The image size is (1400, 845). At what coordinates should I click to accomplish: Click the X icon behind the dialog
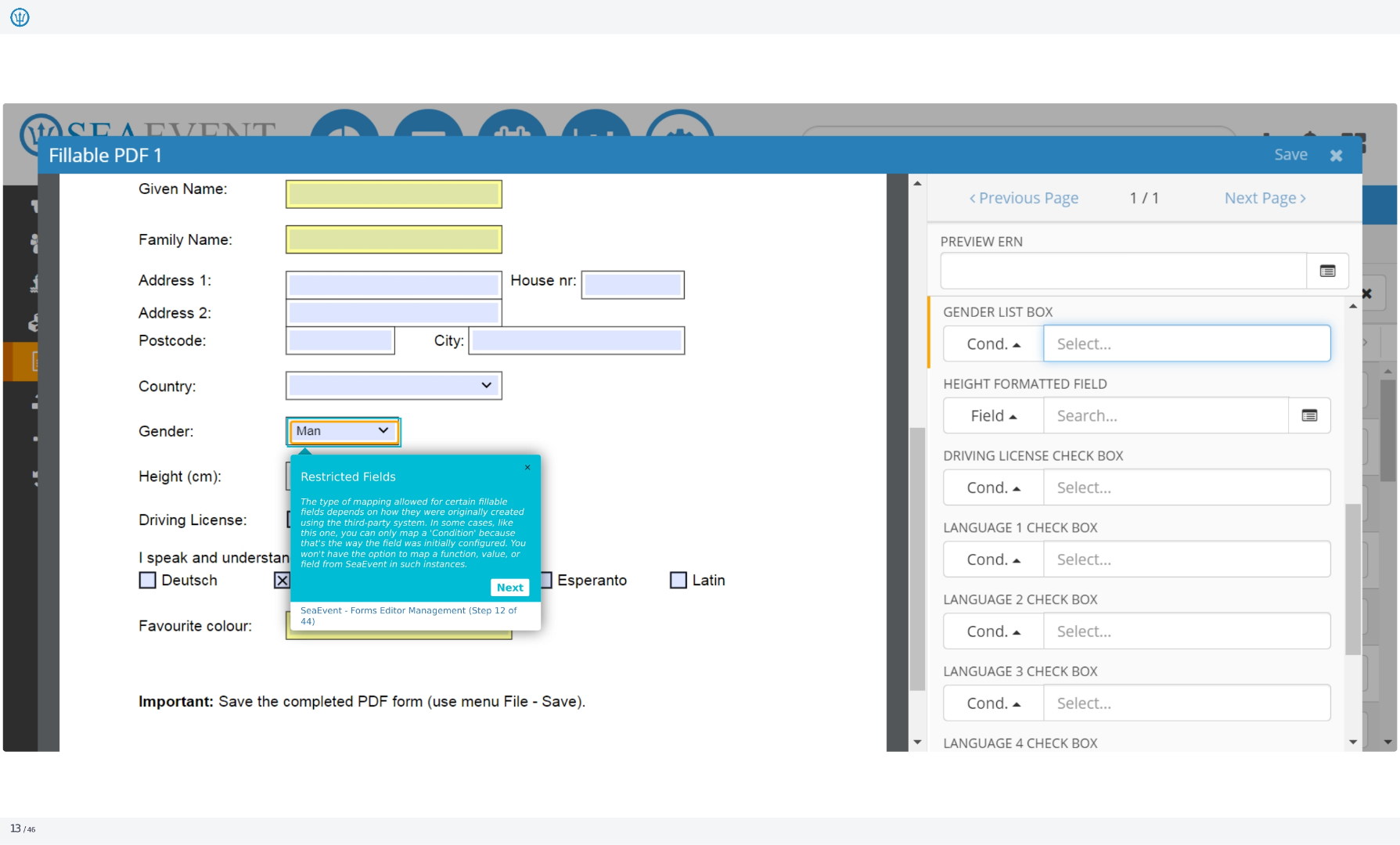click(1367, 293)
